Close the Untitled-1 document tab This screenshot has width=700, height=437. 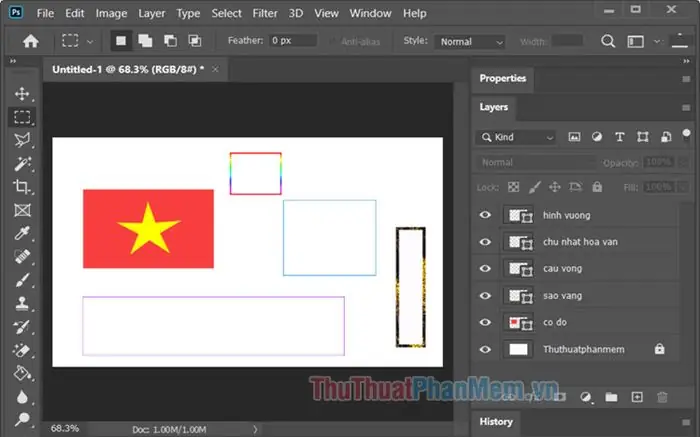215,69
